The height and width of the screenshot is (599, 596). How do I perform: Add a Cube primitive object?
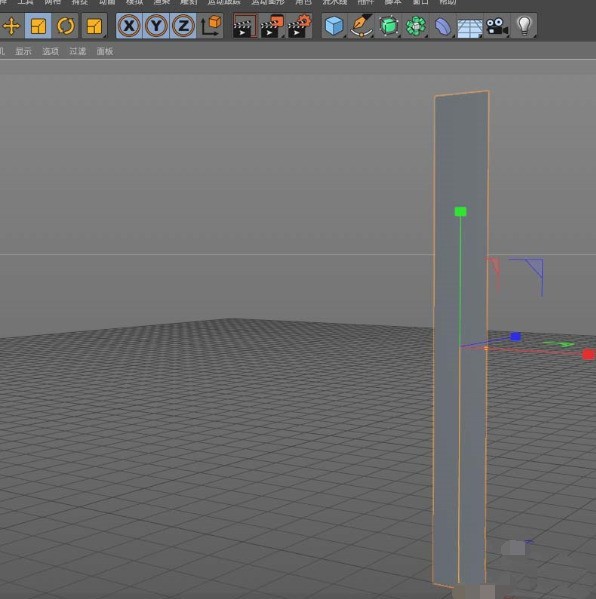pyautogui.click(x=334, y=26)
